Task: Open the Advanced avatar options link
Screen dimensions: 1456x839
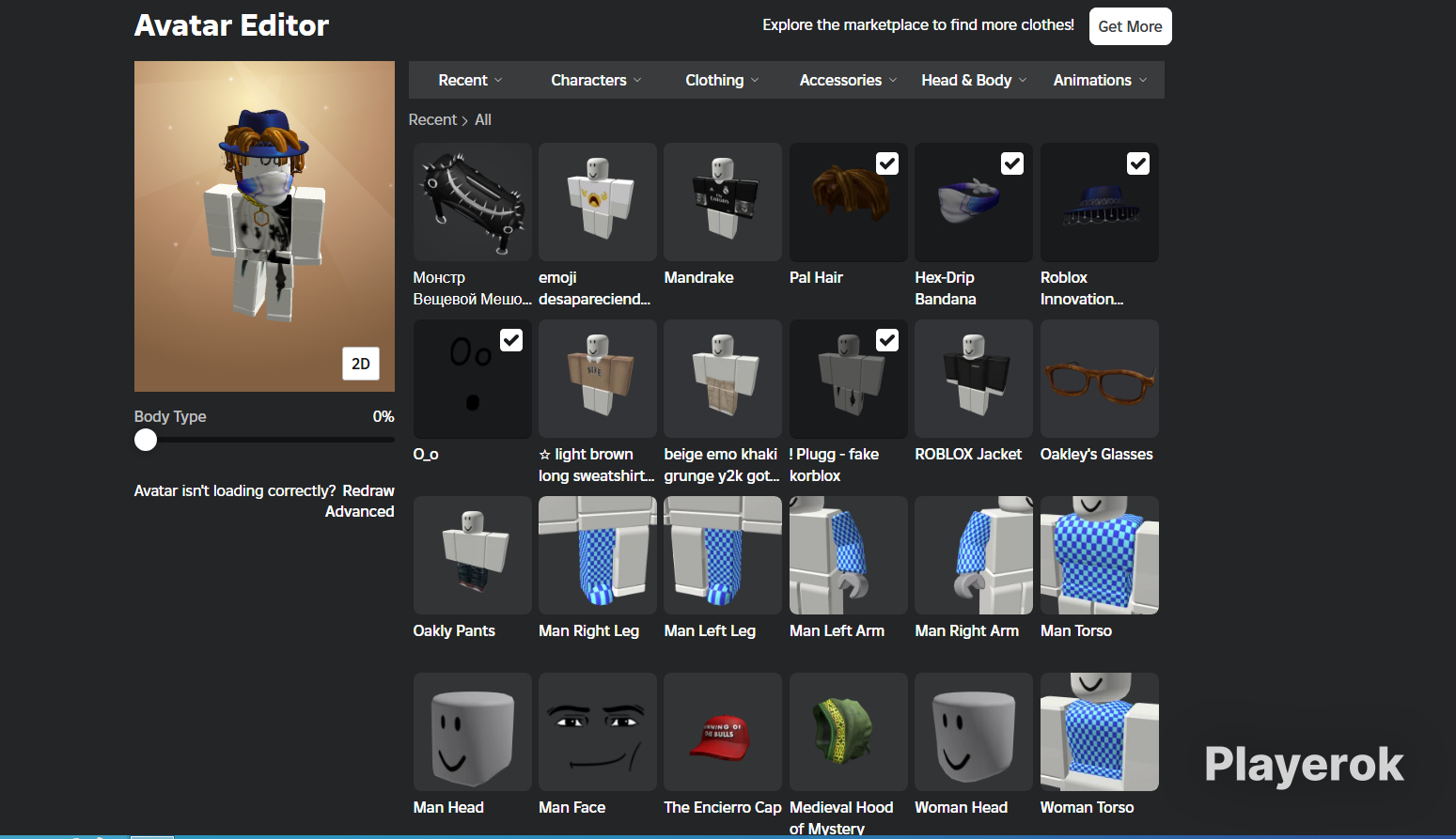Action: pyautogui.click(x=360, y=511)
